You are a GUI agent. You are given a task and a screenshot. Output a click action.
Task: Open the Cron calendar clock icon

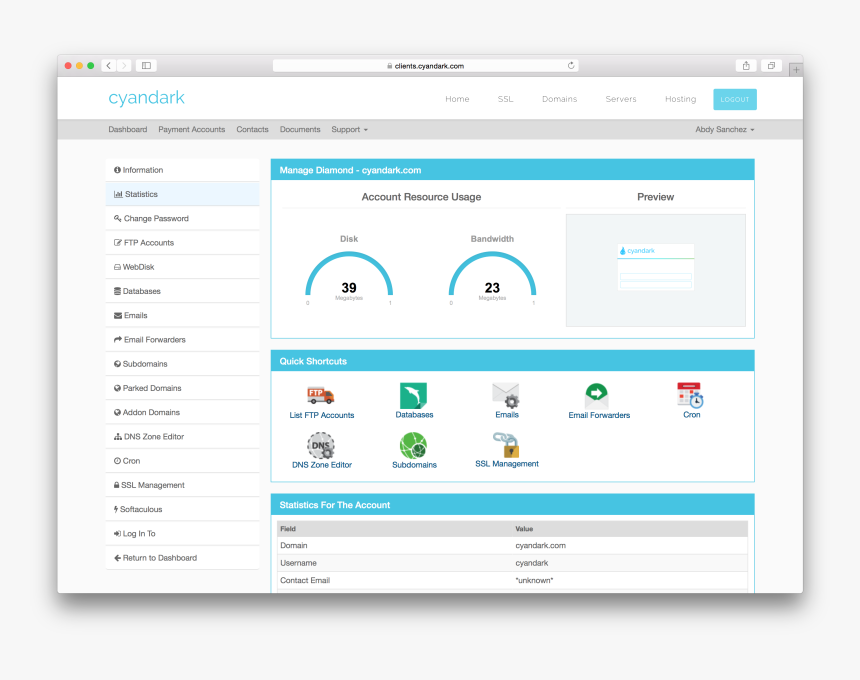[690, 395]
